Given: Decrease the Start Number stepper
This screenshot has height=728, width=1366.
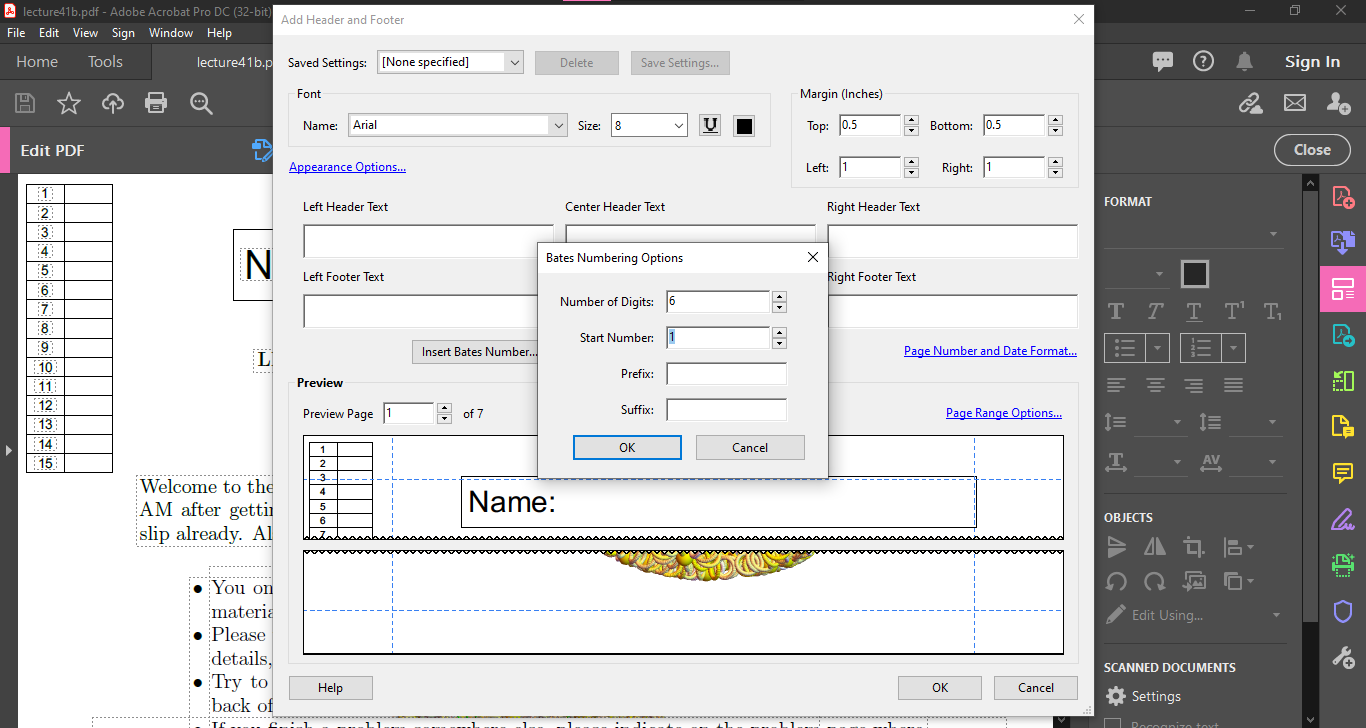Looking at the screenshot, I should tap(780, 343).
